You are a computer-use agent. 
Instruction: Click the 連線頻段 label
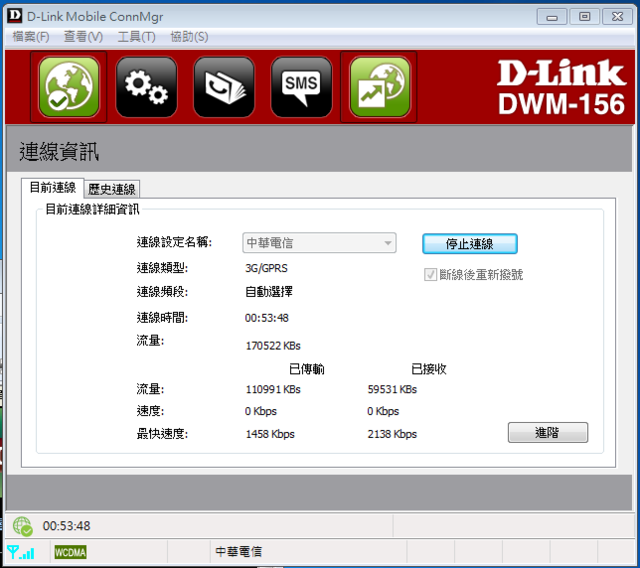coord(162,292)
